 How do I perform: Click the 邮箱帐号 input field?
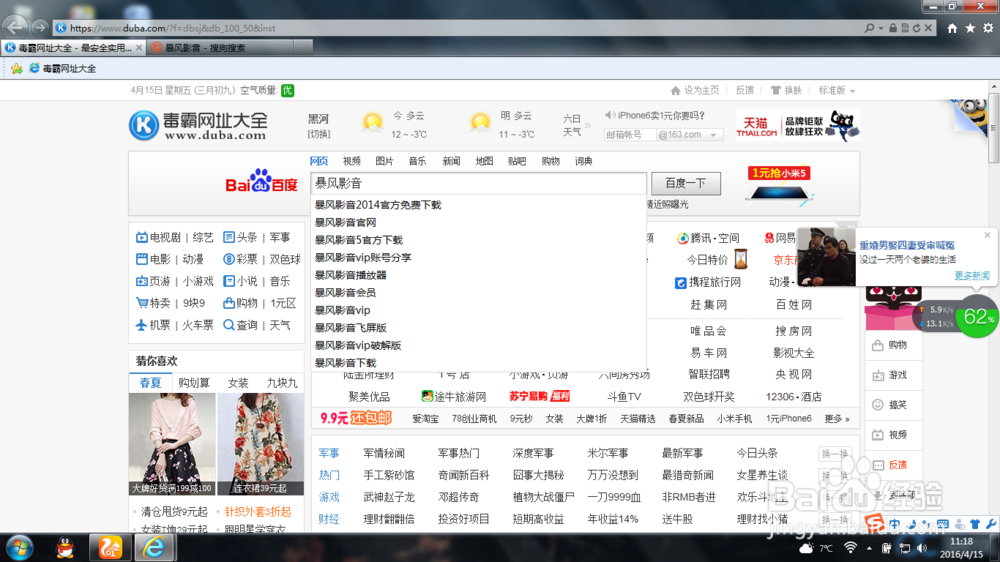629,135
